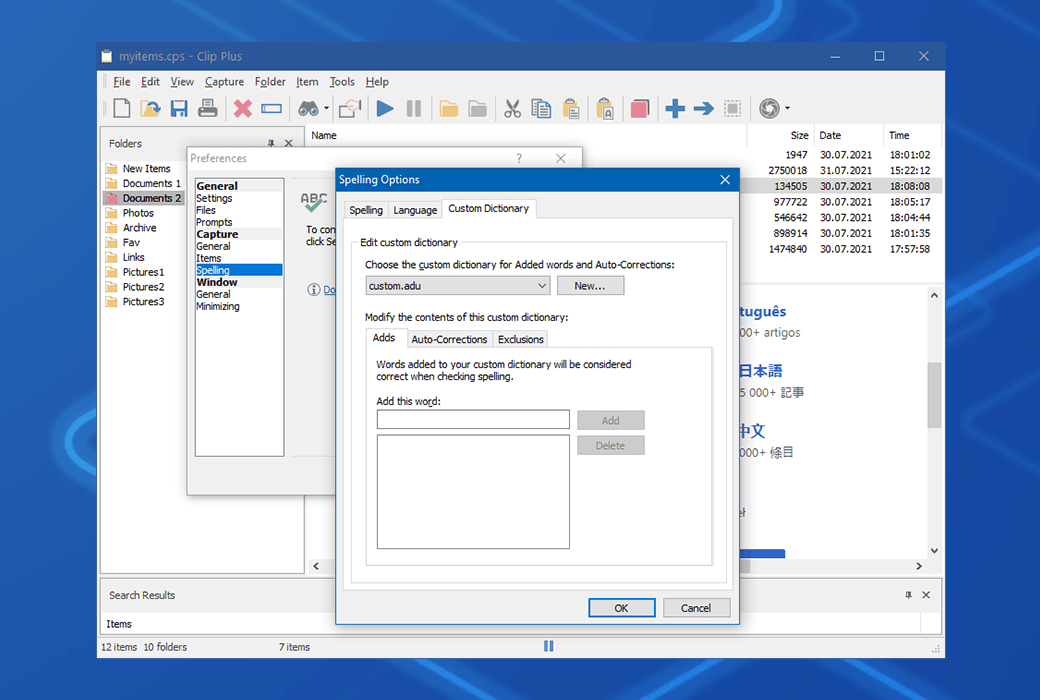Click the New... dictionary button
Image resolution: width=1040 pixels, height=700 pixels.
pos(590,286)
